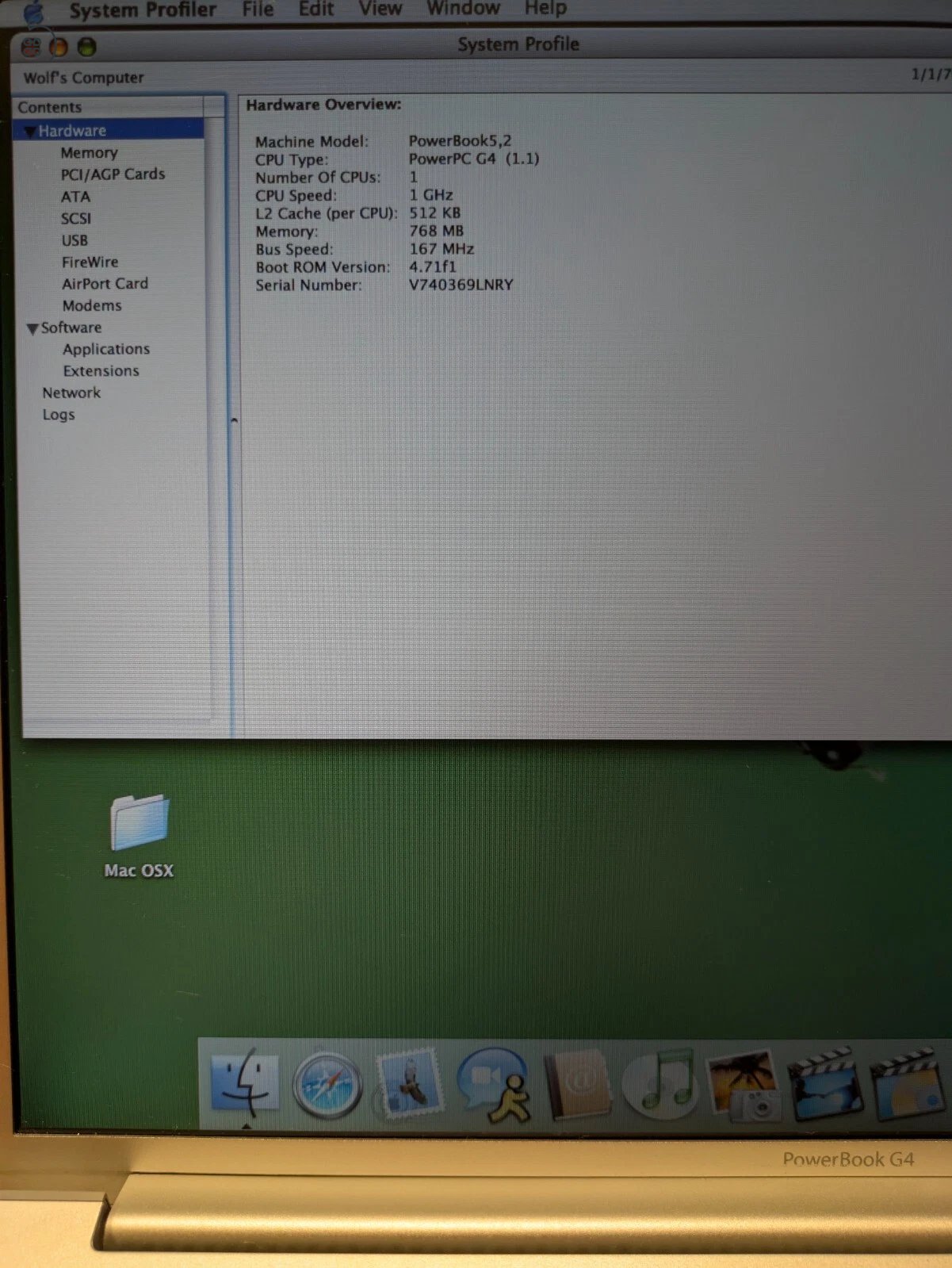Open the View menu
Image resolution: width=952 pixels, height=1268 pixels.
pyautogui.click(x=380, y=9)
